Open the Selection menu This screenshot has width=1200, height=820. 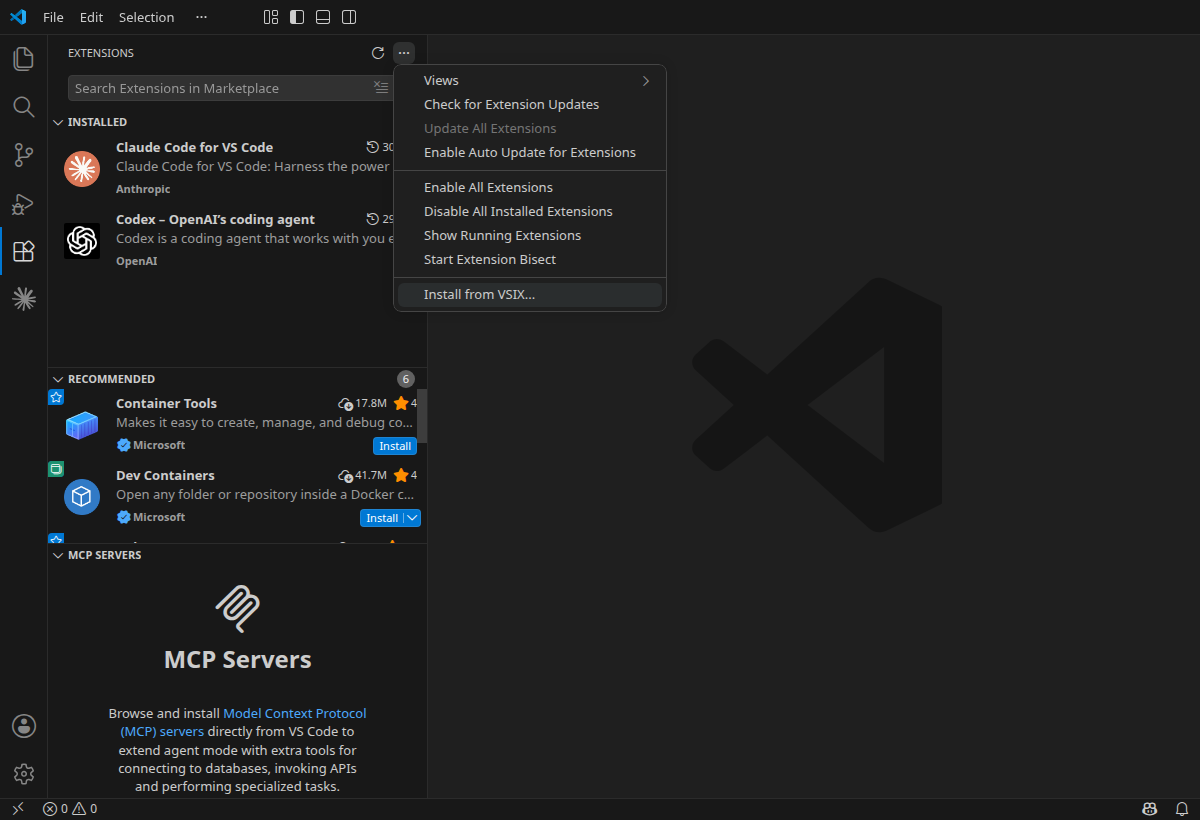(146, 17)
